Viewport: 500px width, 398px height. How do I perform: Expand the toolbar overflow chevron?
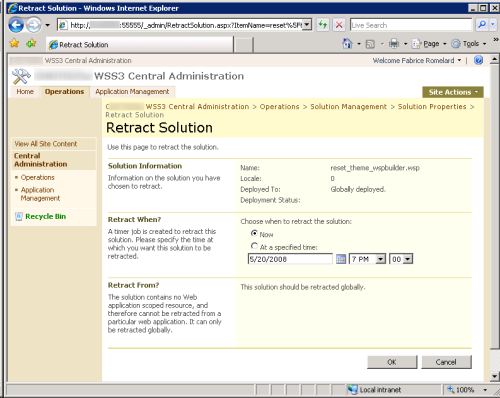click(496, 39)
